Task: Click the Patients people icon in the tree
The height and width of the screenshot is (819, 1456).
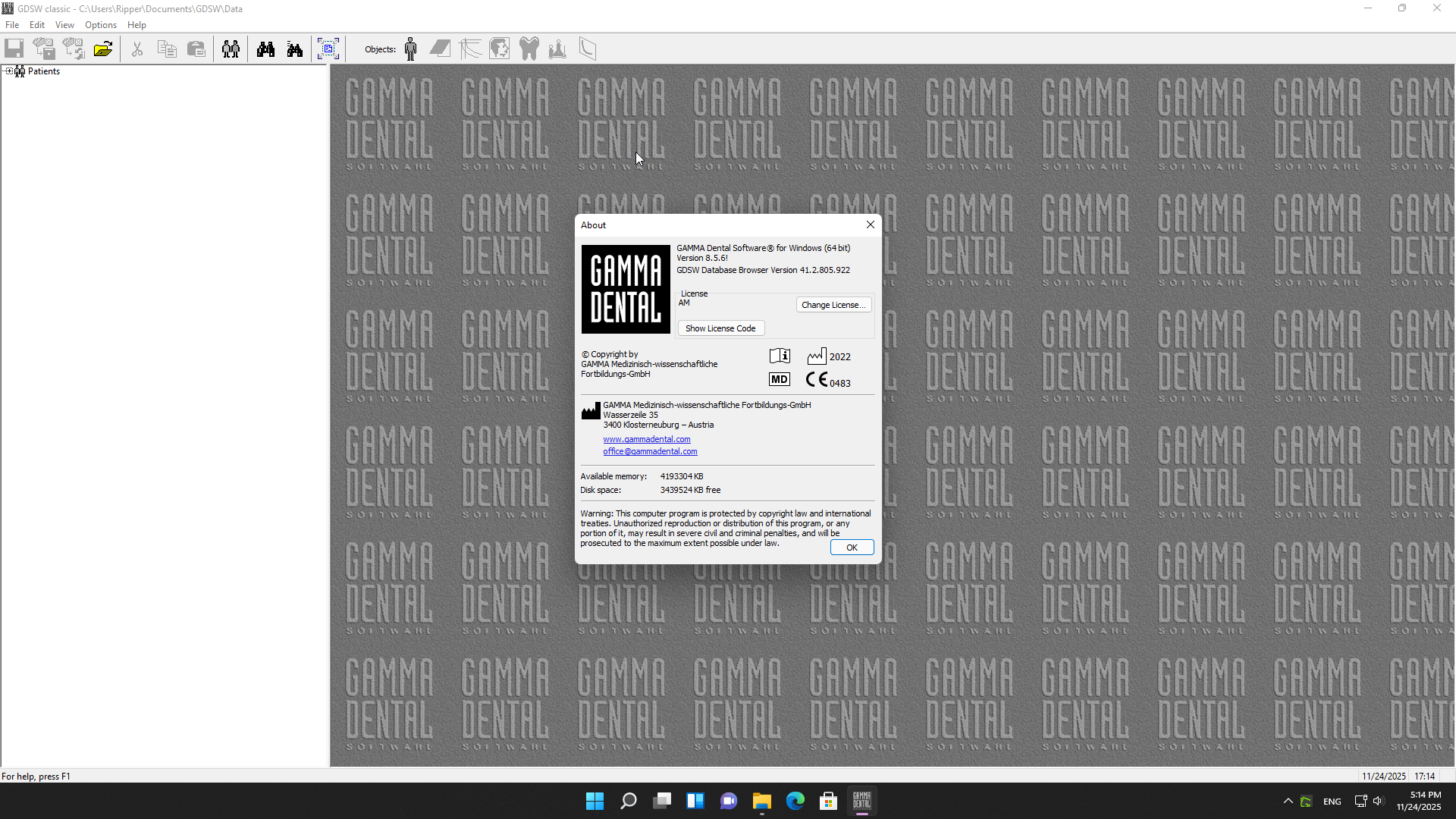Action: [20, 71]
